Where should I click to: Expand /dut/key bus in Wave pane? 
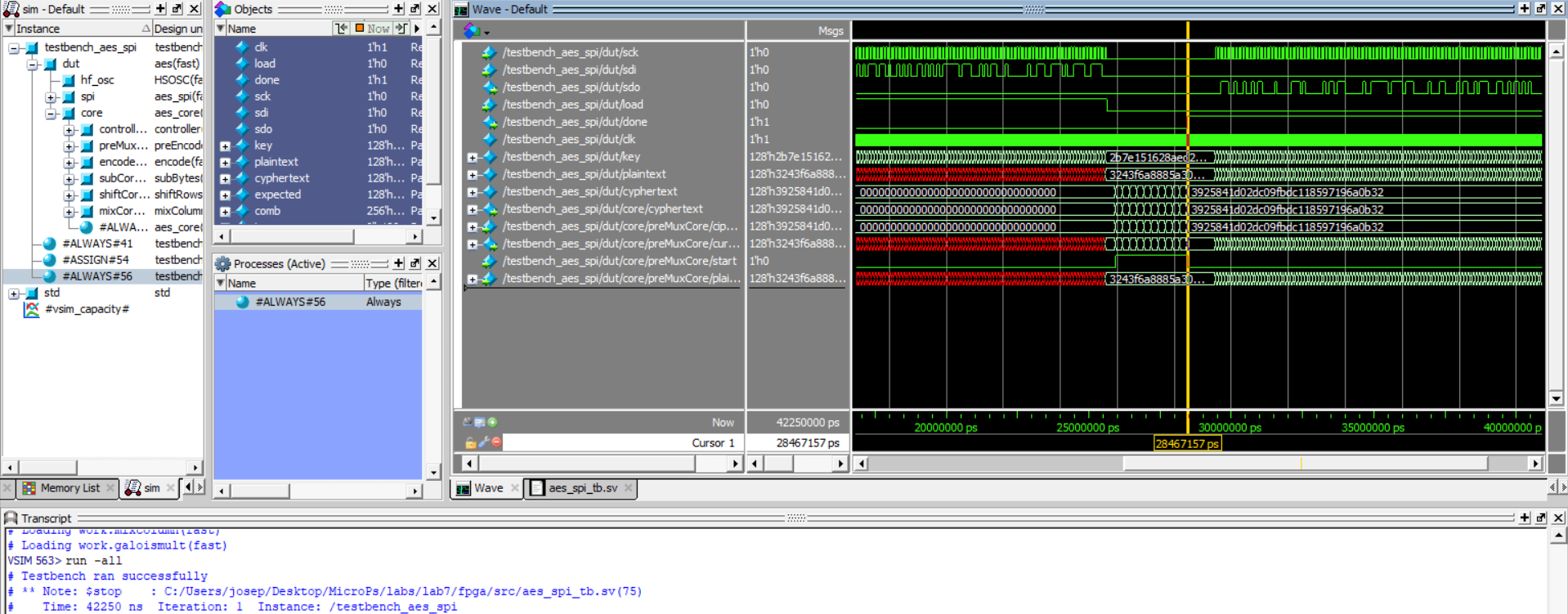472,157
